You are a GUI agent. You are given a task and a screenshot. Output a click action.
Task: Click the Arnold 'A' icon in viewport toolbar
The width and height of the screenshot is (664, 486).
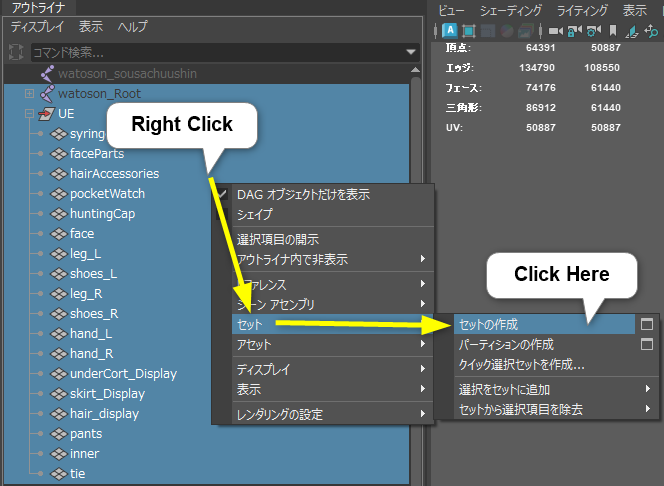pos(450,30)
